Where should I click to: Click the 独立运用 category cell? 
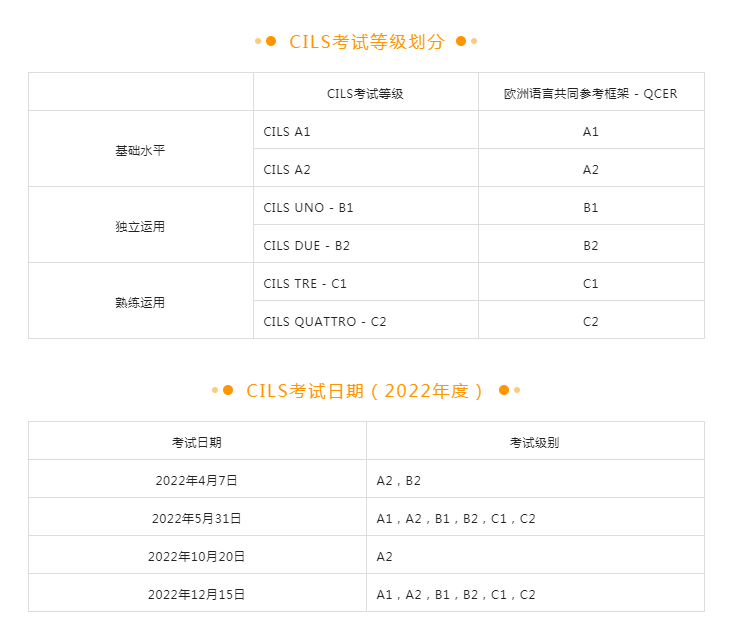tap(140, 226)
